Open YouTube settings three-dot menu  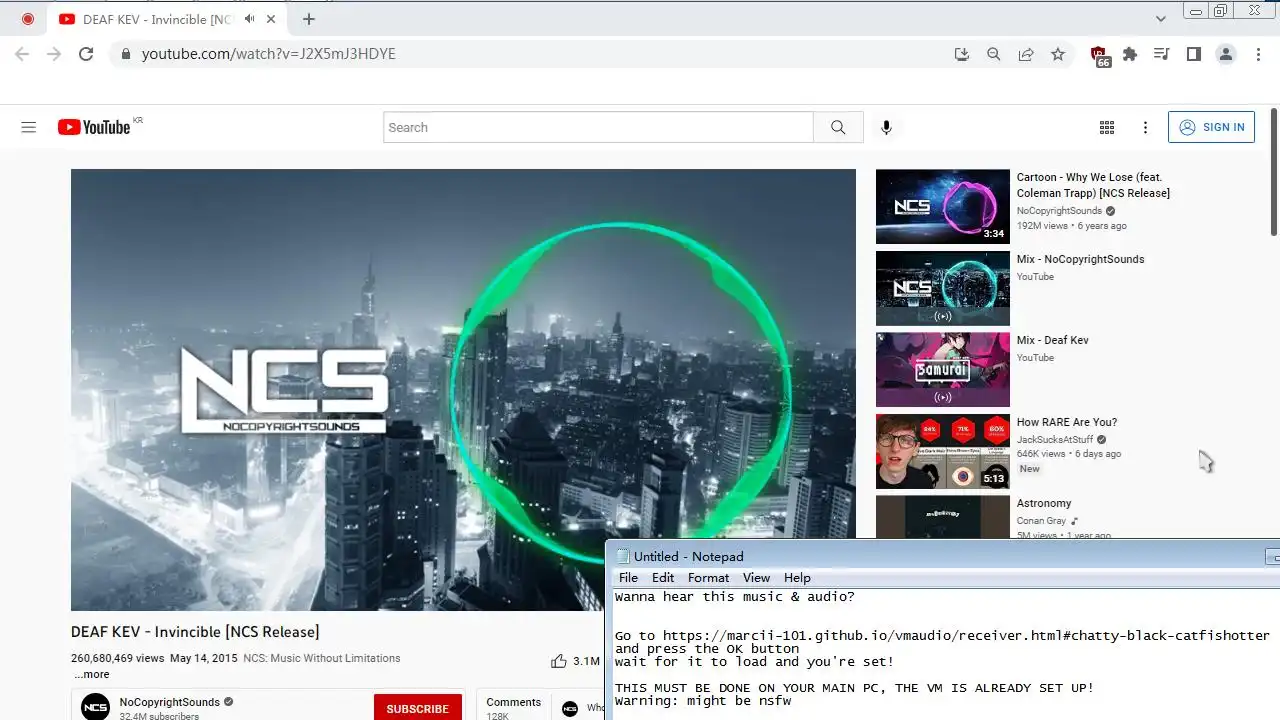[1145, 127]
